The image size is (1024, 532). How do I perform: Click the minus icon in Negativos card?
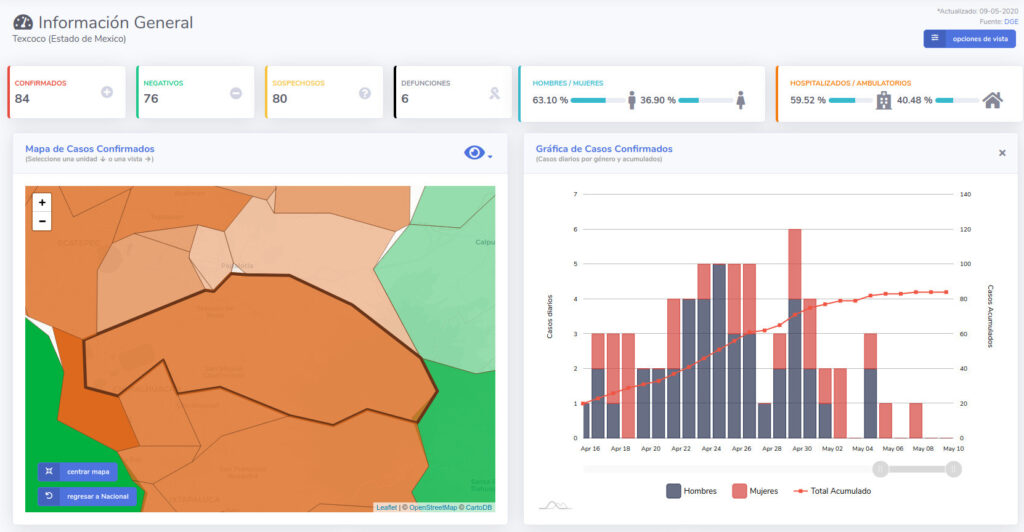236,93
